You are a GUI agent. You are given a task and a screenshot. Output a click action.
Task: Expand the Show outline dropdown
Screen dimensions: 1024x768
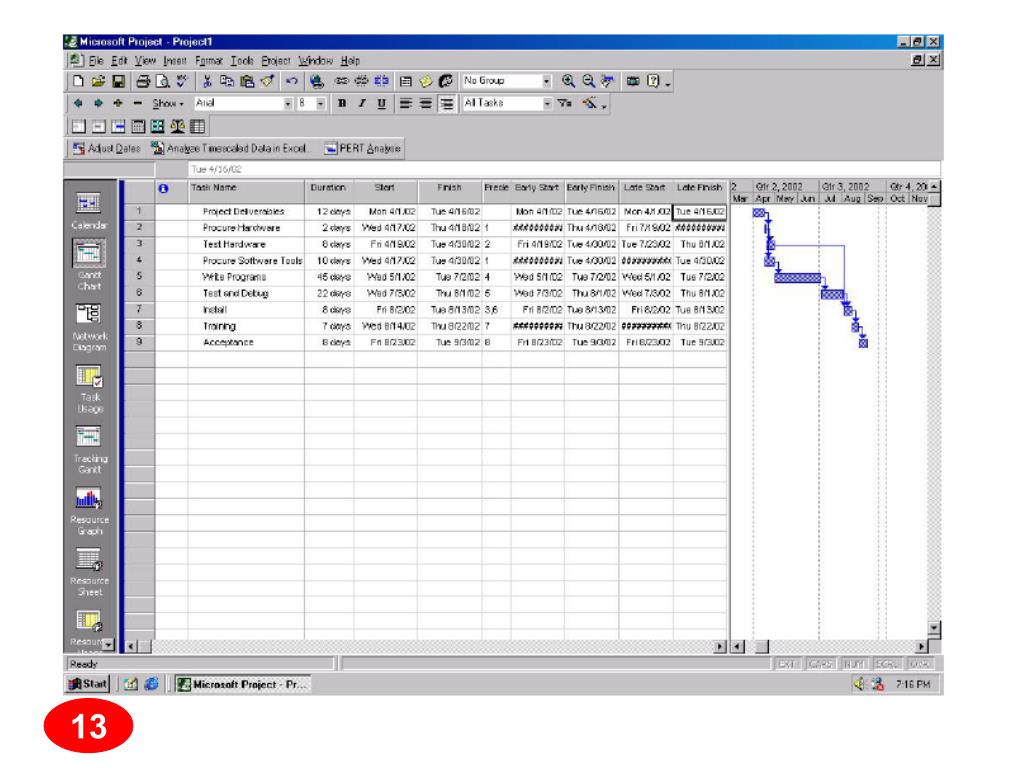pos(168,103)
